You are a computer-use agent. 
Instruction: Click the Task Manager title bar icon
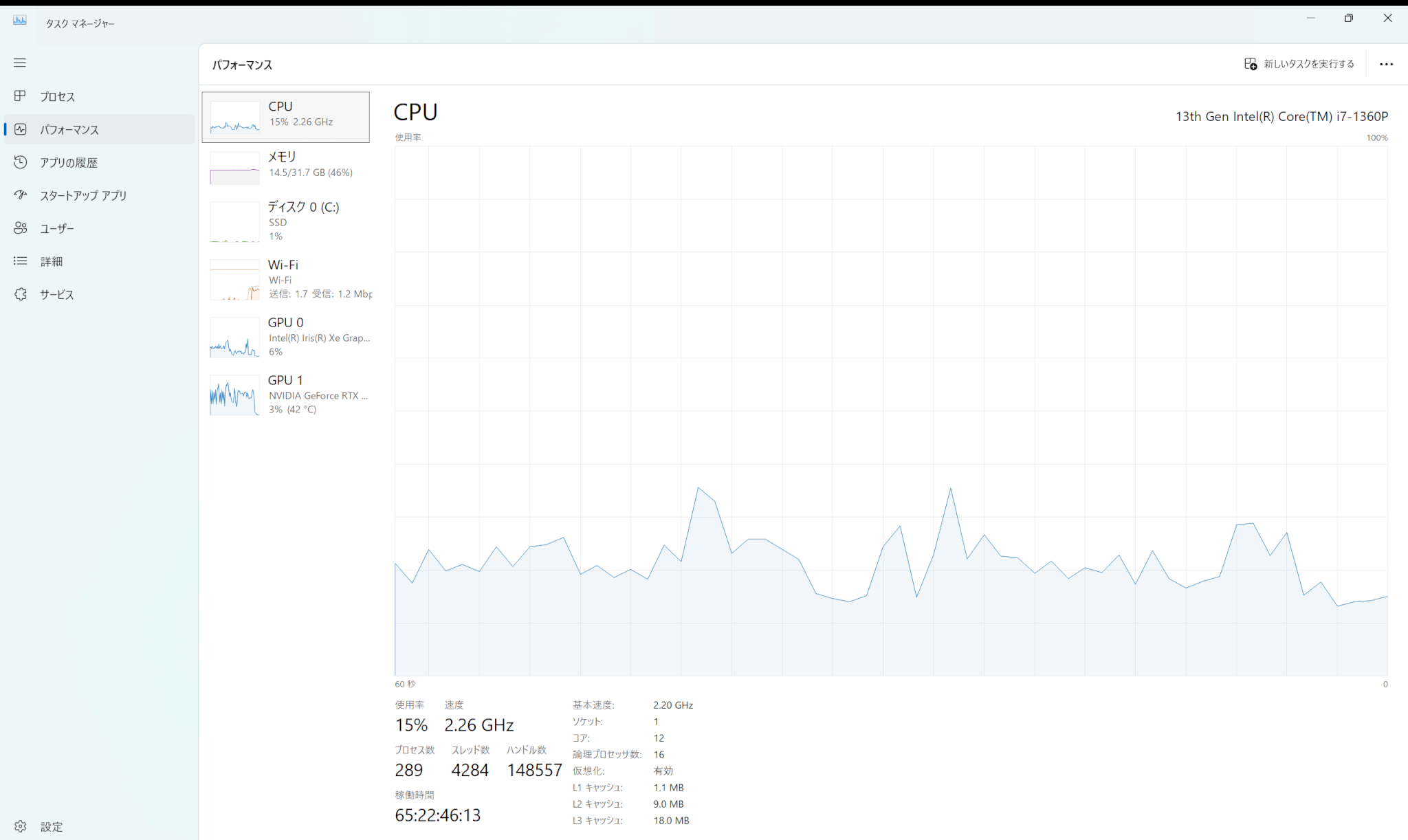point(20,21)
